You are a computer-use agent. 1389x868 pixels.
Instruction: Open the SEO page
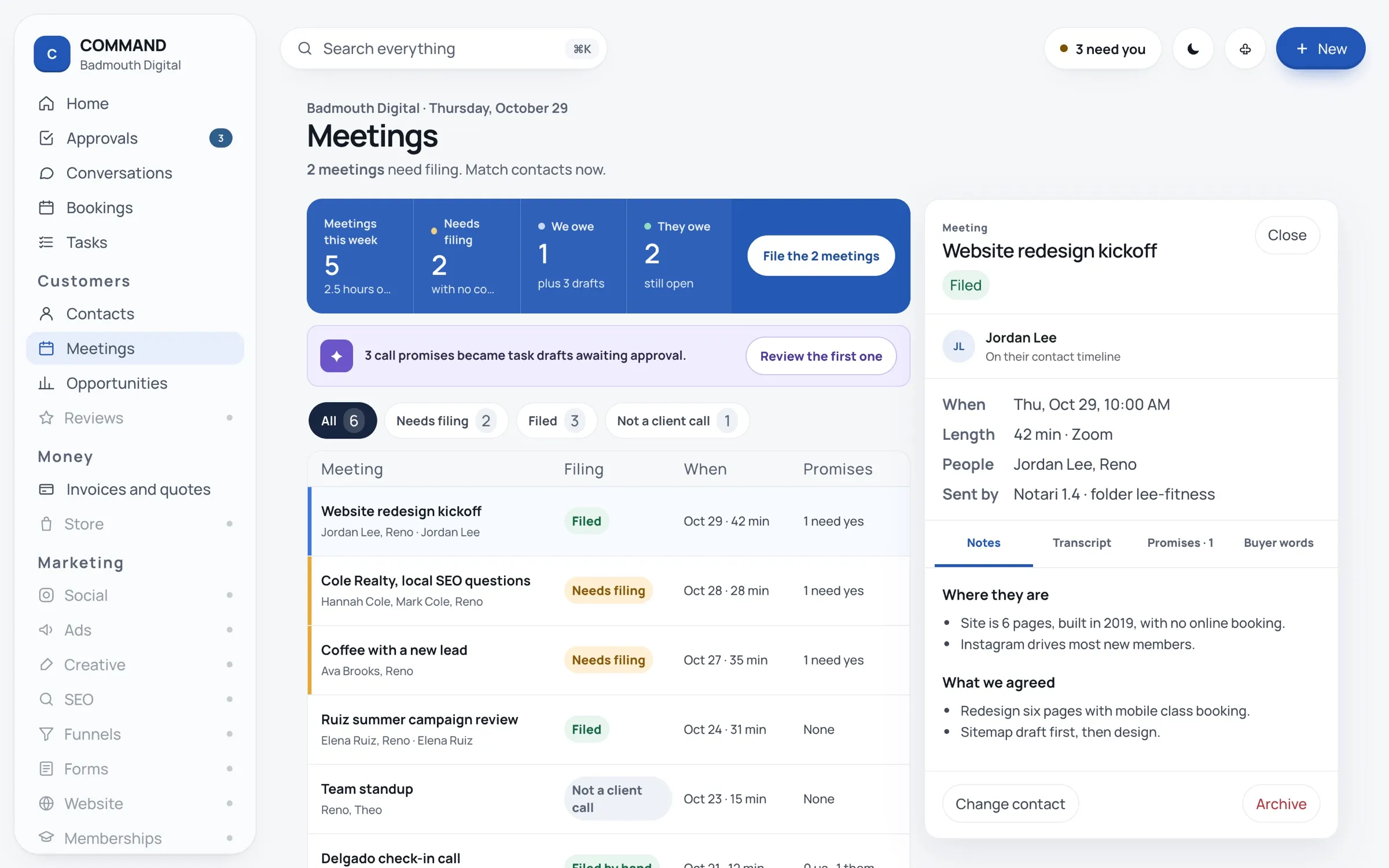tap(135, 700)
